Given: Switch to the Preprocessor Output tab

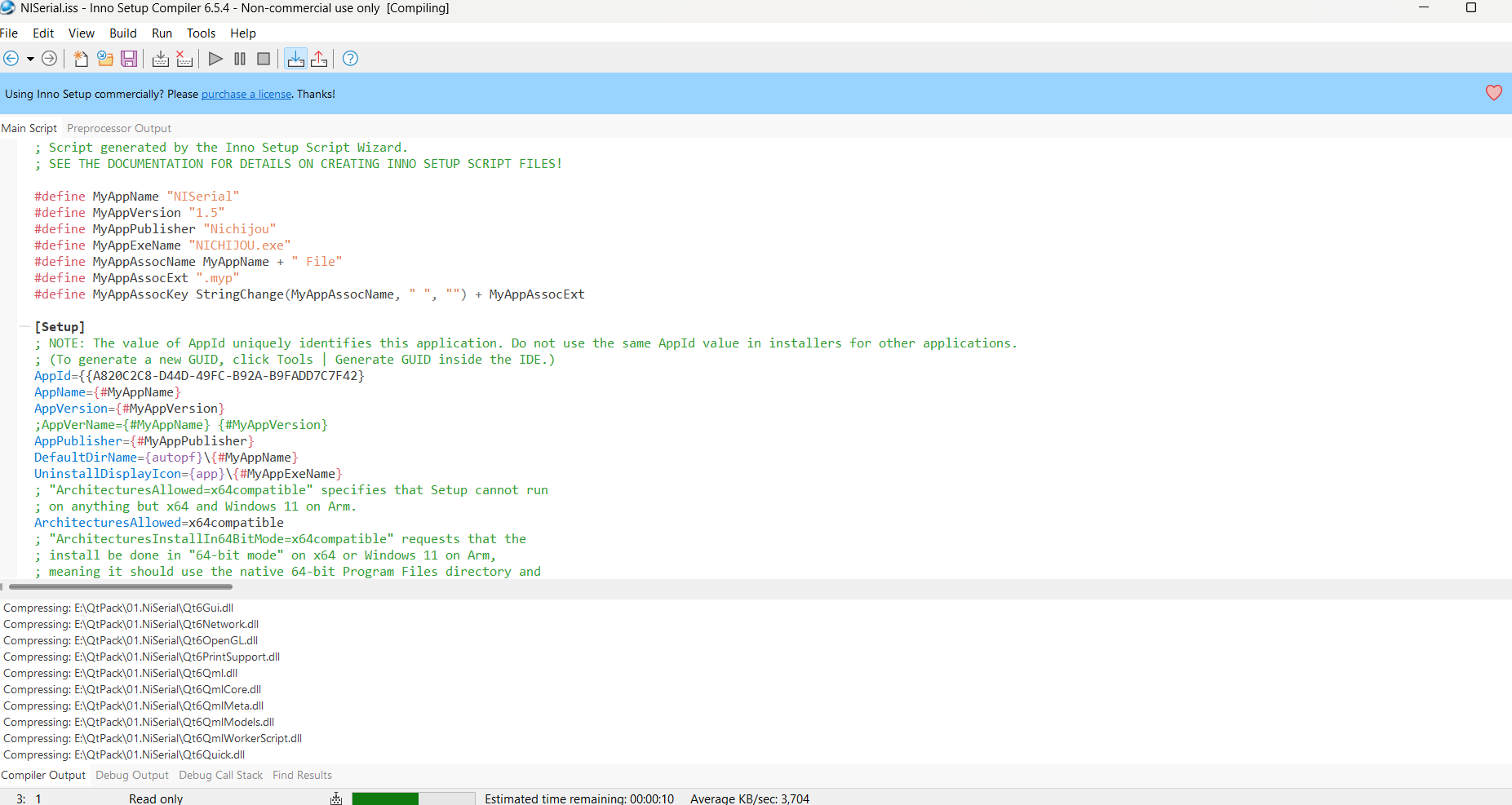Looking at the screenshot, I should tap(119, 128).
